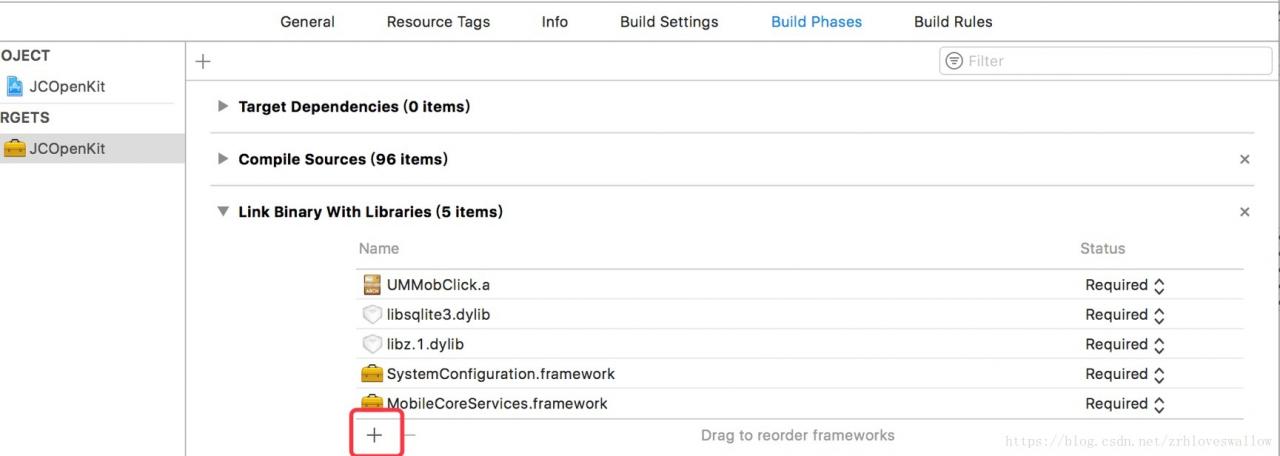The width and height of the screenshot is (1280, 456).
Task: Delete the Compile Sources build phase
Action: 1245,160
